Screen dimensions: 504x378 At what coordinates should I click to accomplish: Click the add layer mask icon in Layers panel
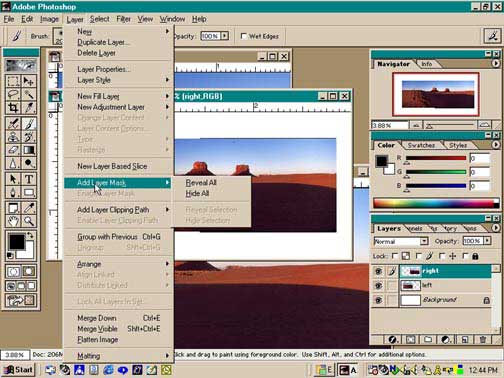(x=410, y=340)
